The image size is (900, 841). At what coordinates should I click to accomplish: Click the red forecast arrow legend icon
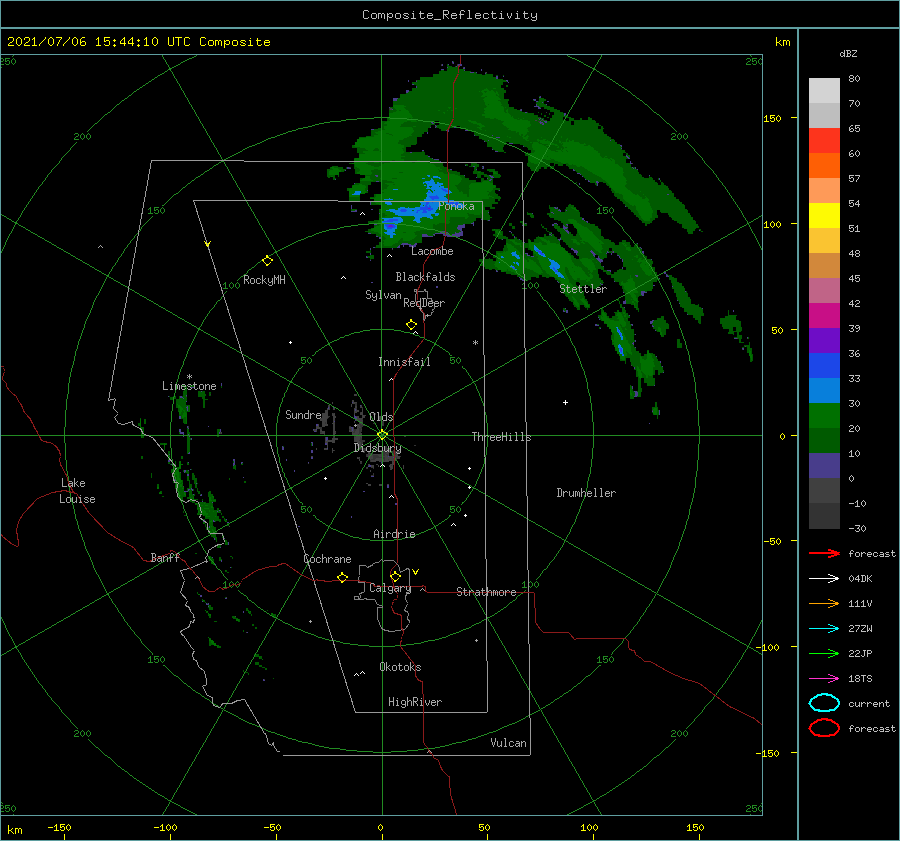824,553
